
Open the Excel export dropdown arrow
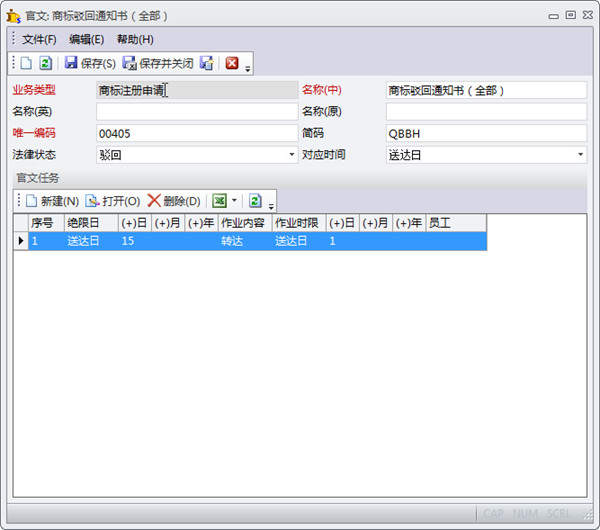[234, 200]
